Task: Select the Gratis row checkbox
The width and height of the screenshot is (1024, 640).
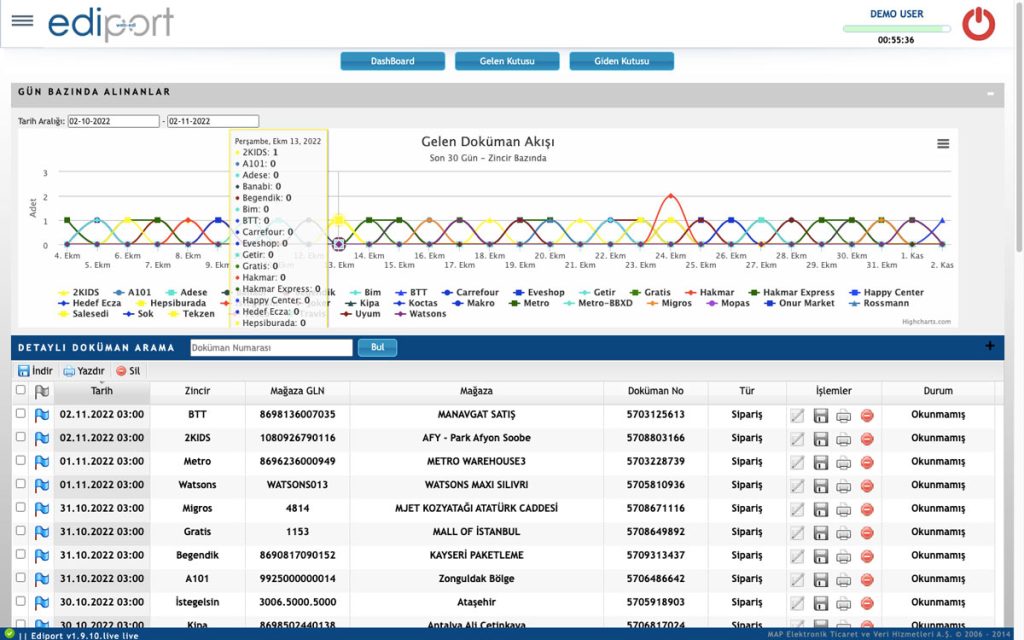Action: point(21,531)
